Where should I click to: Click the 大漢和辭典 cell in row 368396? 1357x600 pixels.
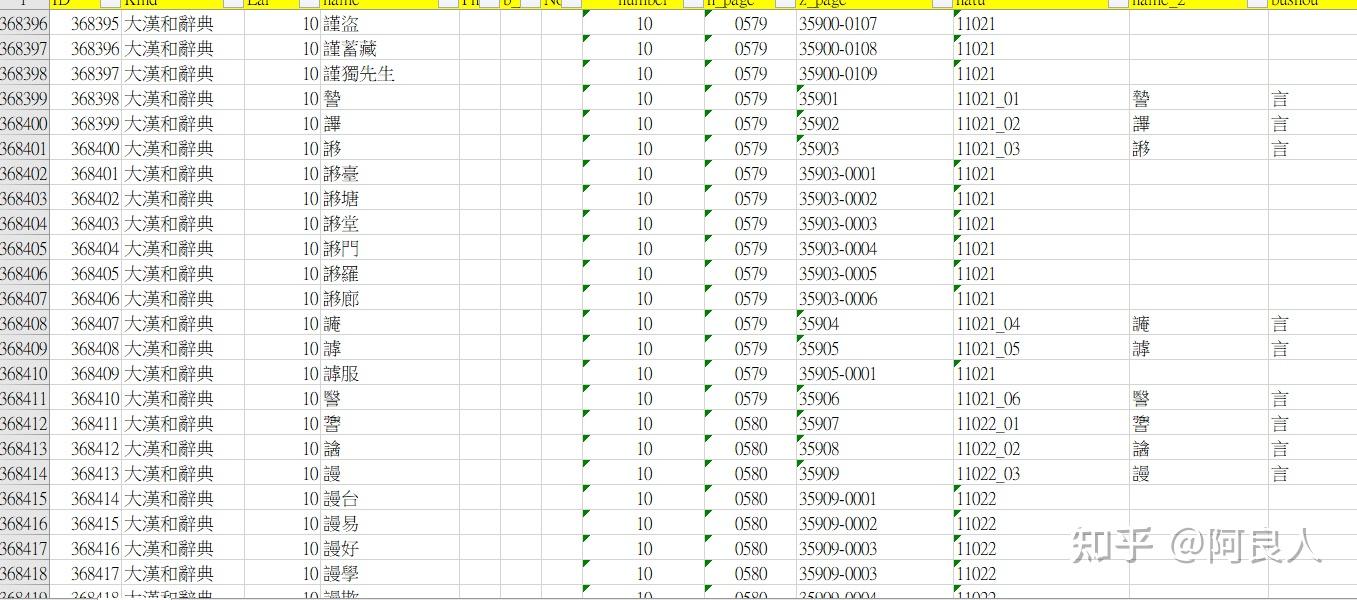tap(182, 24)
